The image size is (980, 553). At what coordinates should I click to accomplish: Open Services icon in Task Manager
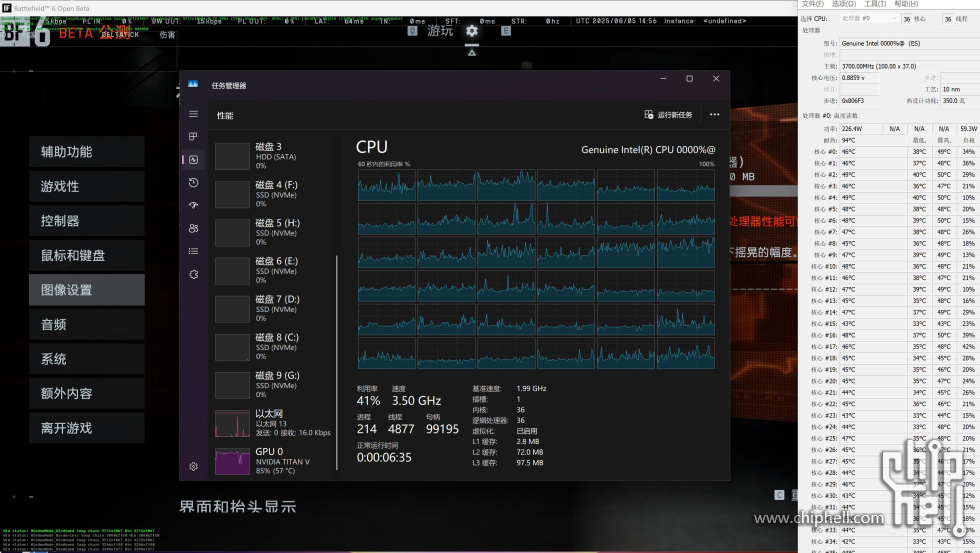(194, 274)
